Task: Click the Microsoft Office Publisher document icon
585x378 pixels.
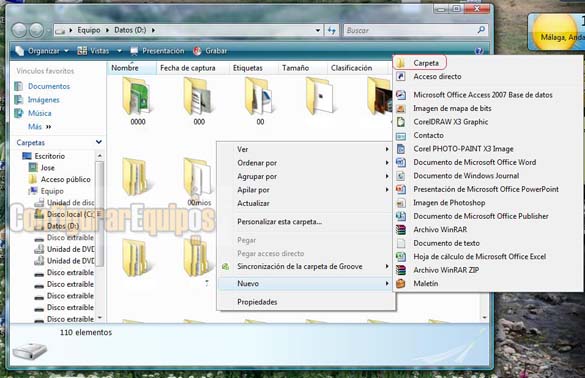Action: click(401, 216)
